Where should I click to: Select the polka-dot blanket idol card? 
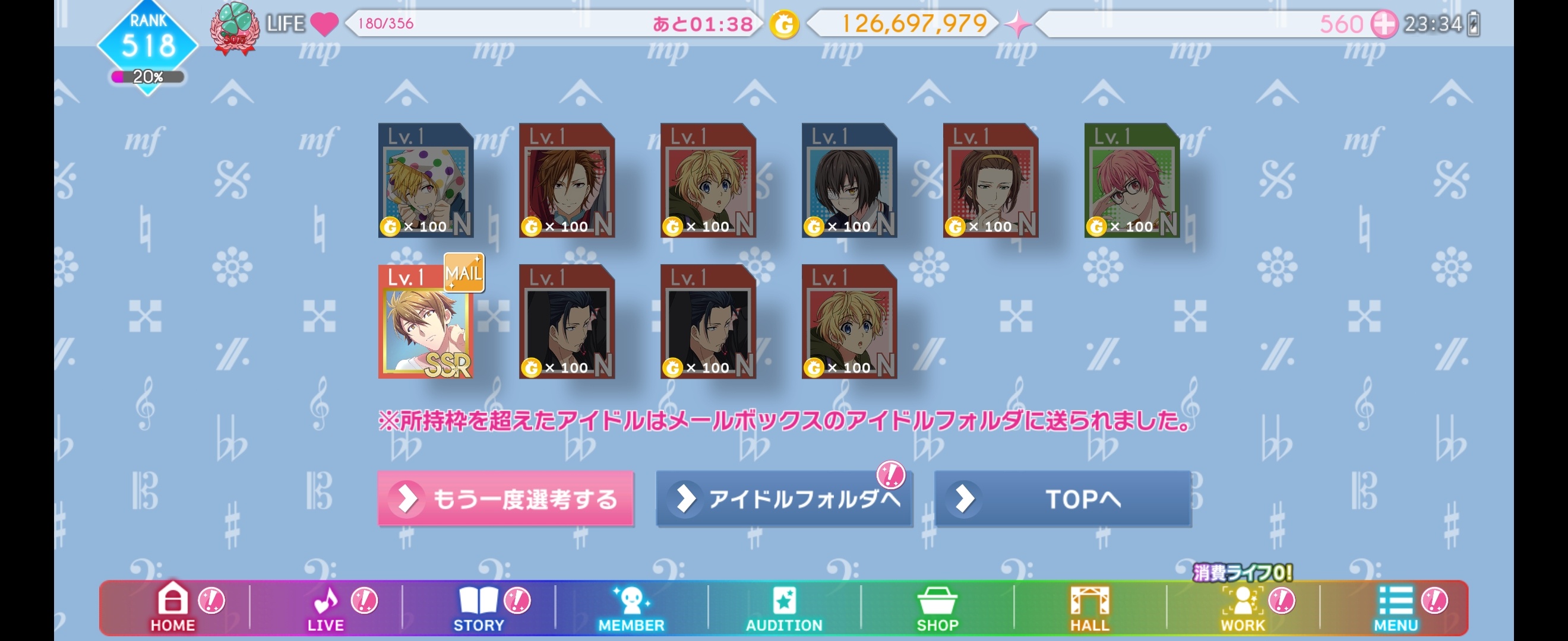coord(426,180)
